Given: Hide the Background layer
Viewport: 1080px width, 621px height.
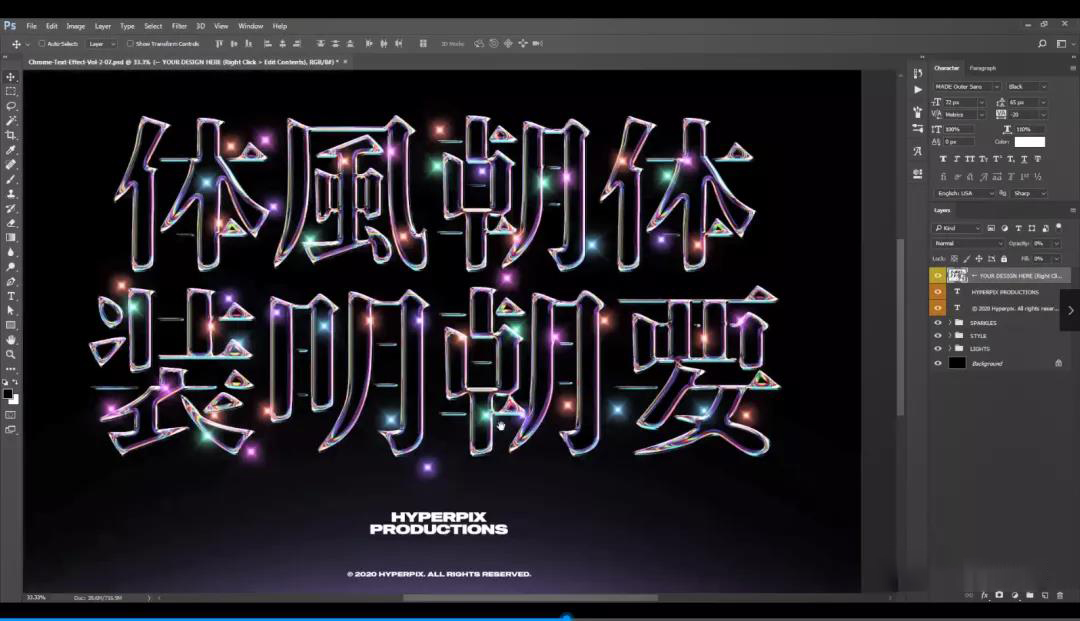Looking at the screenshot, I should pyautogui.click(x=938, y=363).
